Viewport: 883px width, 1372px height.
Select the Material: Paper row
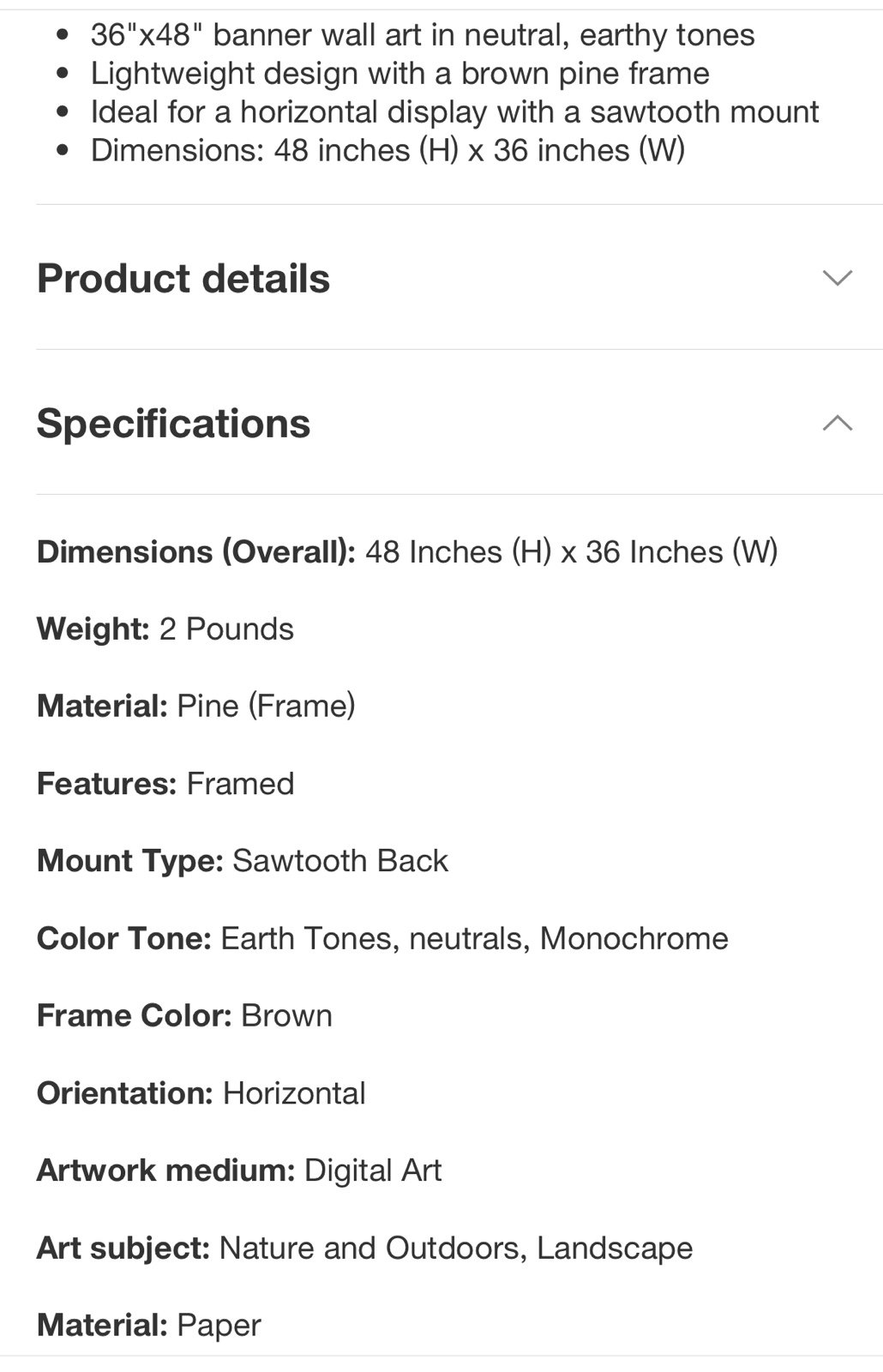[149, 1325]
